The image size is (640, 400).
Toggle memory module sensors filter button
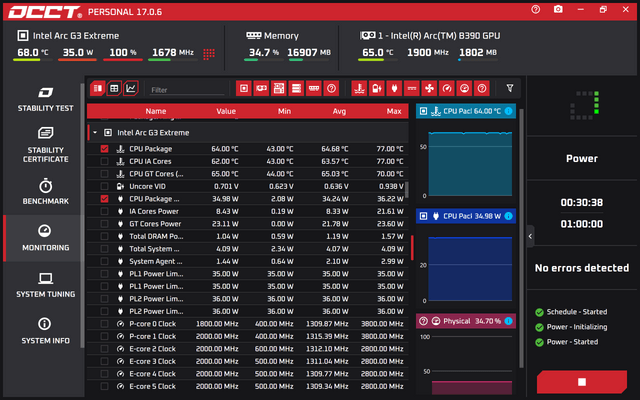[x=314, y=88]
